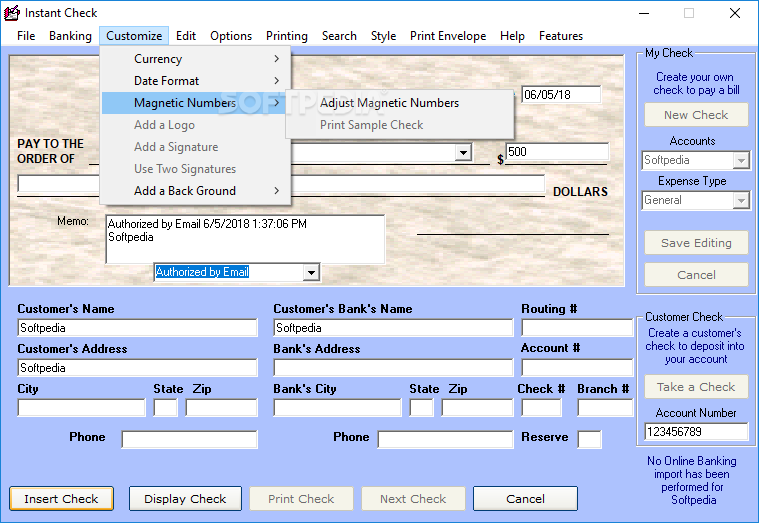Click Cancel in My Check panel
Image resolution: width=759 pixels, height=523 pixels.
coord(696,275)
